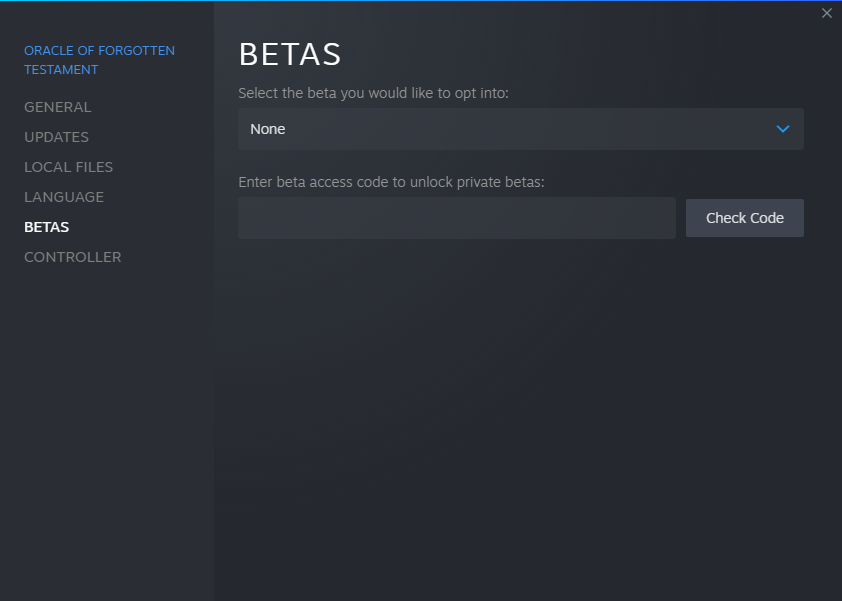Go to LOCAL FILES in sidebar
The height and width of the screenshot is (601, 842).
click(x=68, y=167)
